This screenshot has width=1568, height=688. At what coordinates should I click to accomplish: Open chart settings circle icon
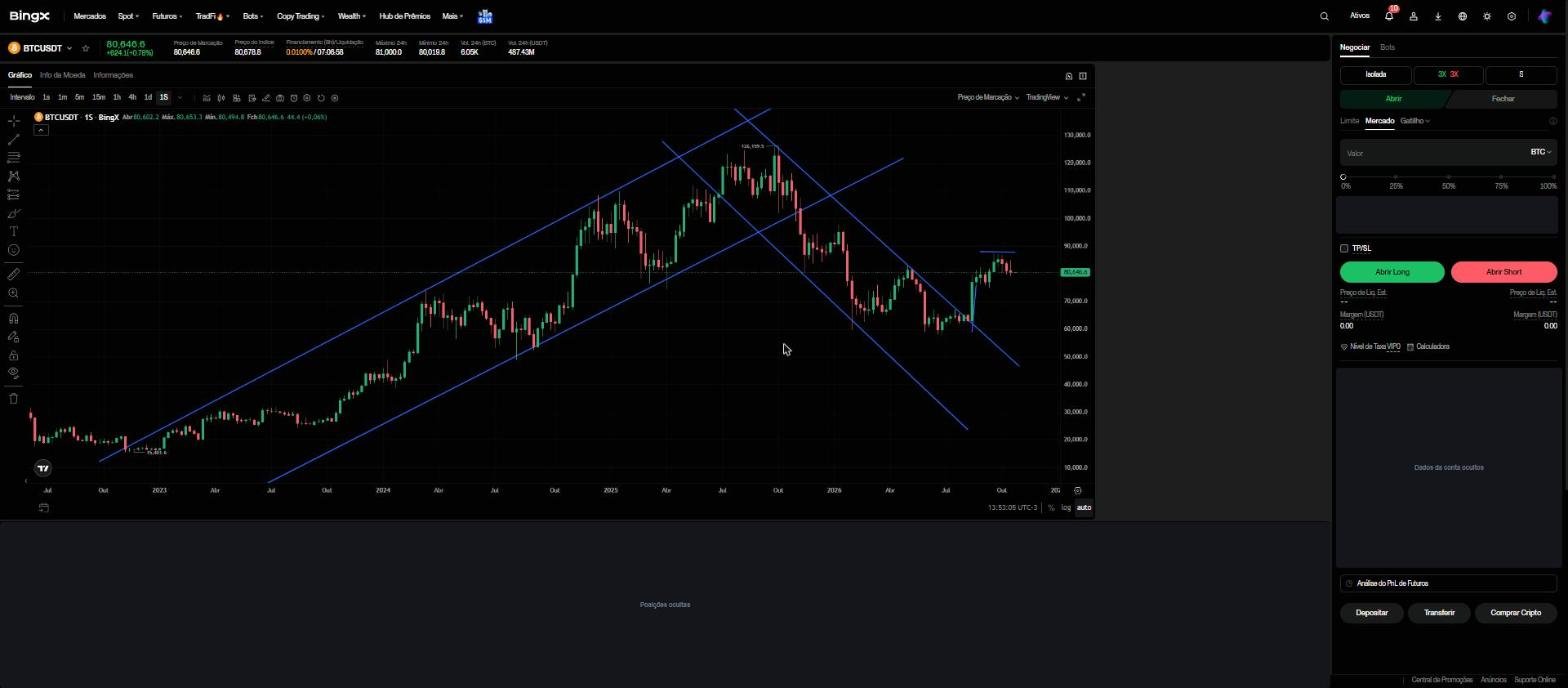[334, 97]
